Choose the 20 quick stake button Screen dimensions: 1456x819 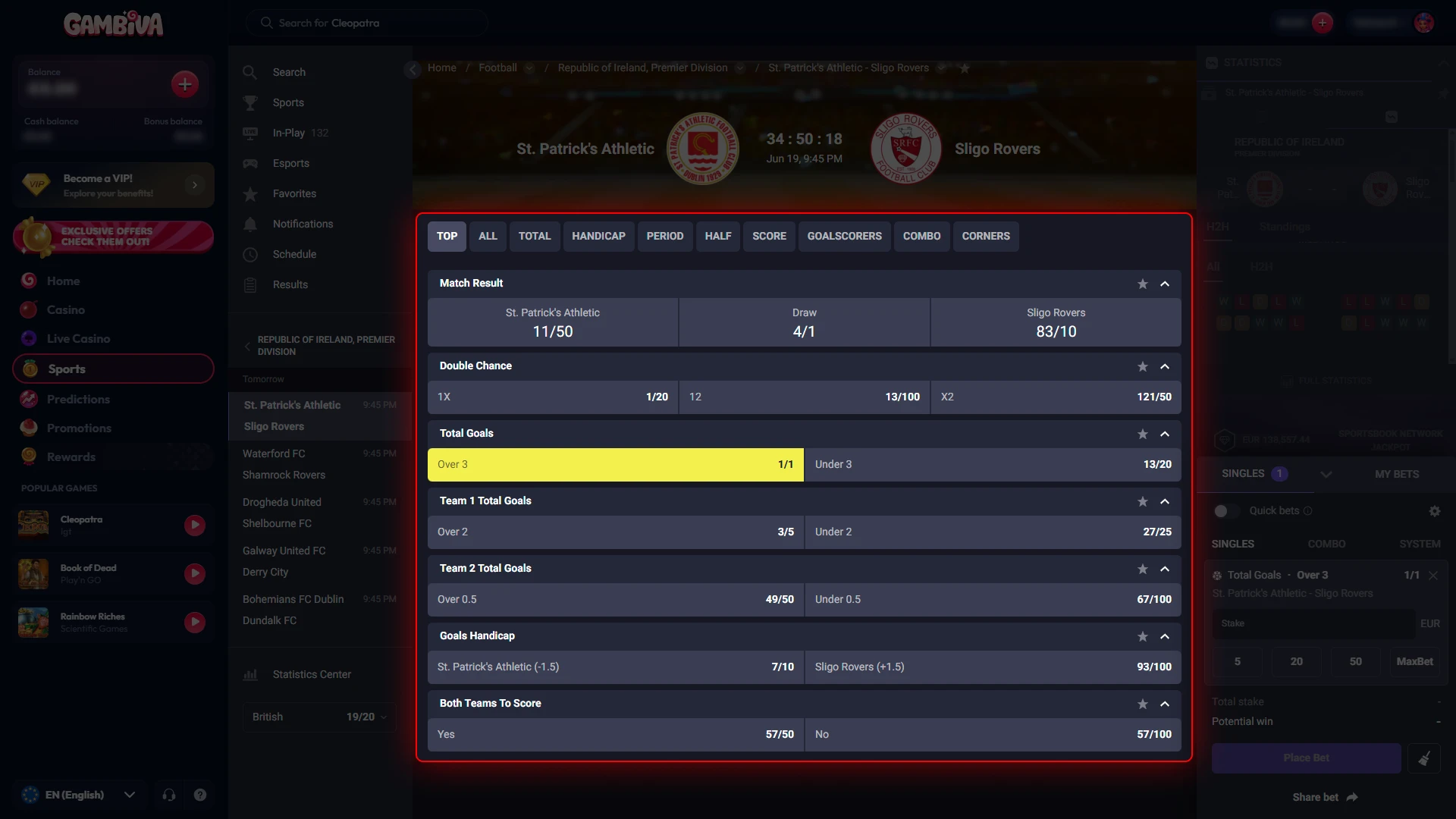click(1297, 661)
